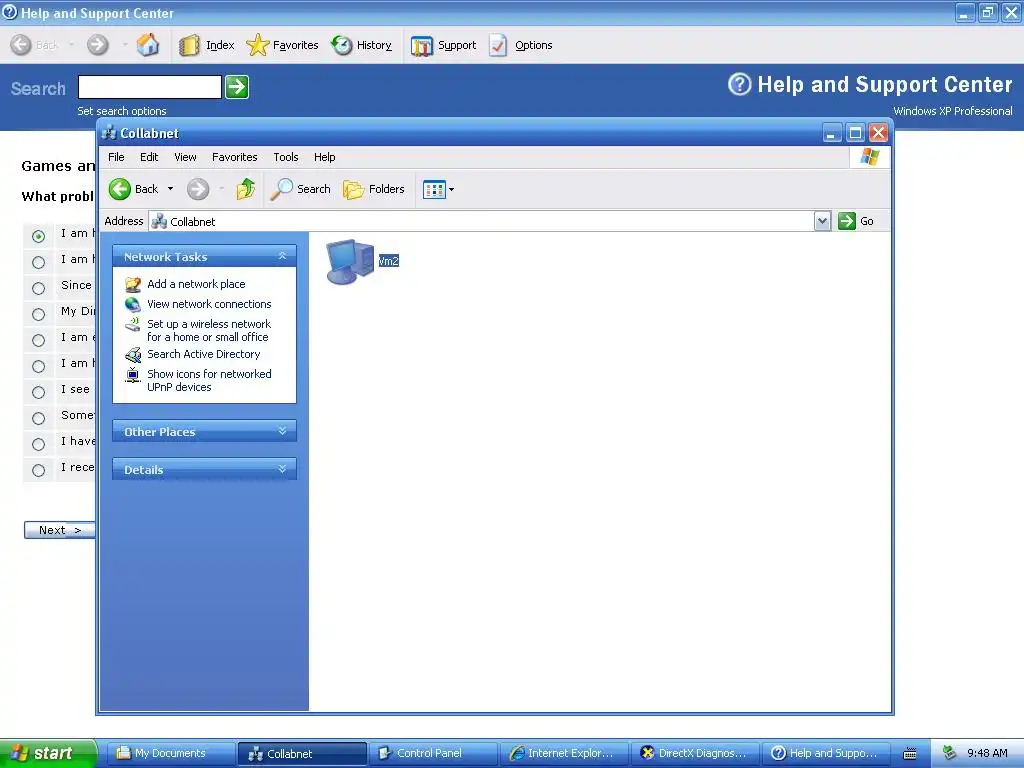This screenshot has height=768, width=1024.
Task: Select the 'My Di...' radio button
Action: 39,314
